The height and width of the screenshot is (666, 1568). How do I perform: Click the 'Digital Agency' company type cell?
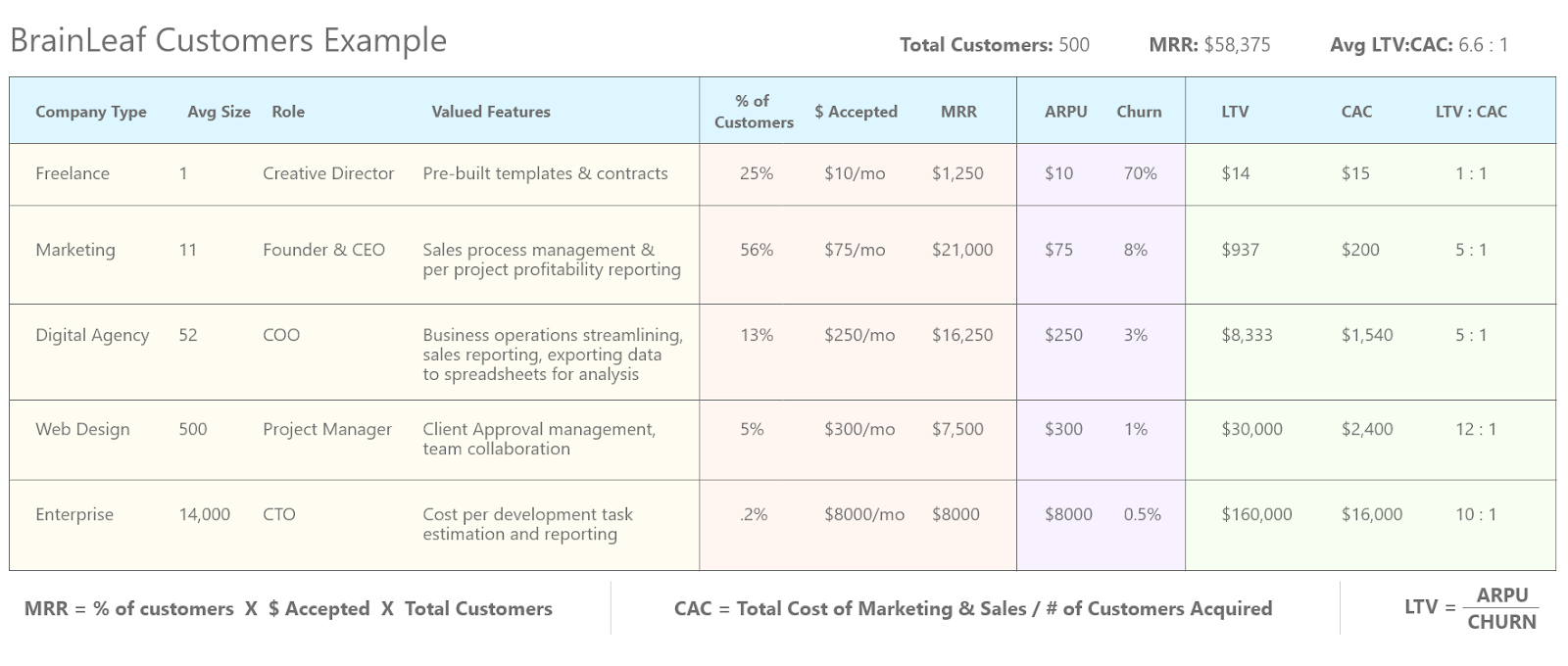point(92,335)
